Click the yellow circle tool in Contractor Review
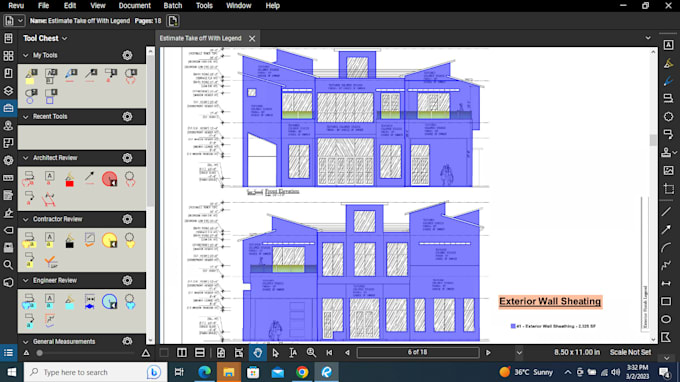The image size is (680, 382). (x=110, y=240)
